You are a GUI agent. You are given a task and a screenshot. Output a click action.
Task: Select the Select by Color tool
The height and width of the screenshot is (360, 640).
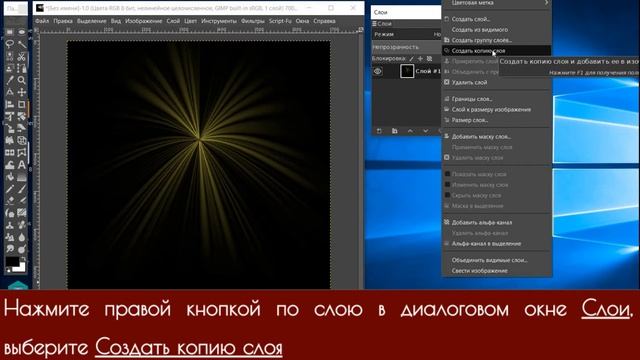10,56
